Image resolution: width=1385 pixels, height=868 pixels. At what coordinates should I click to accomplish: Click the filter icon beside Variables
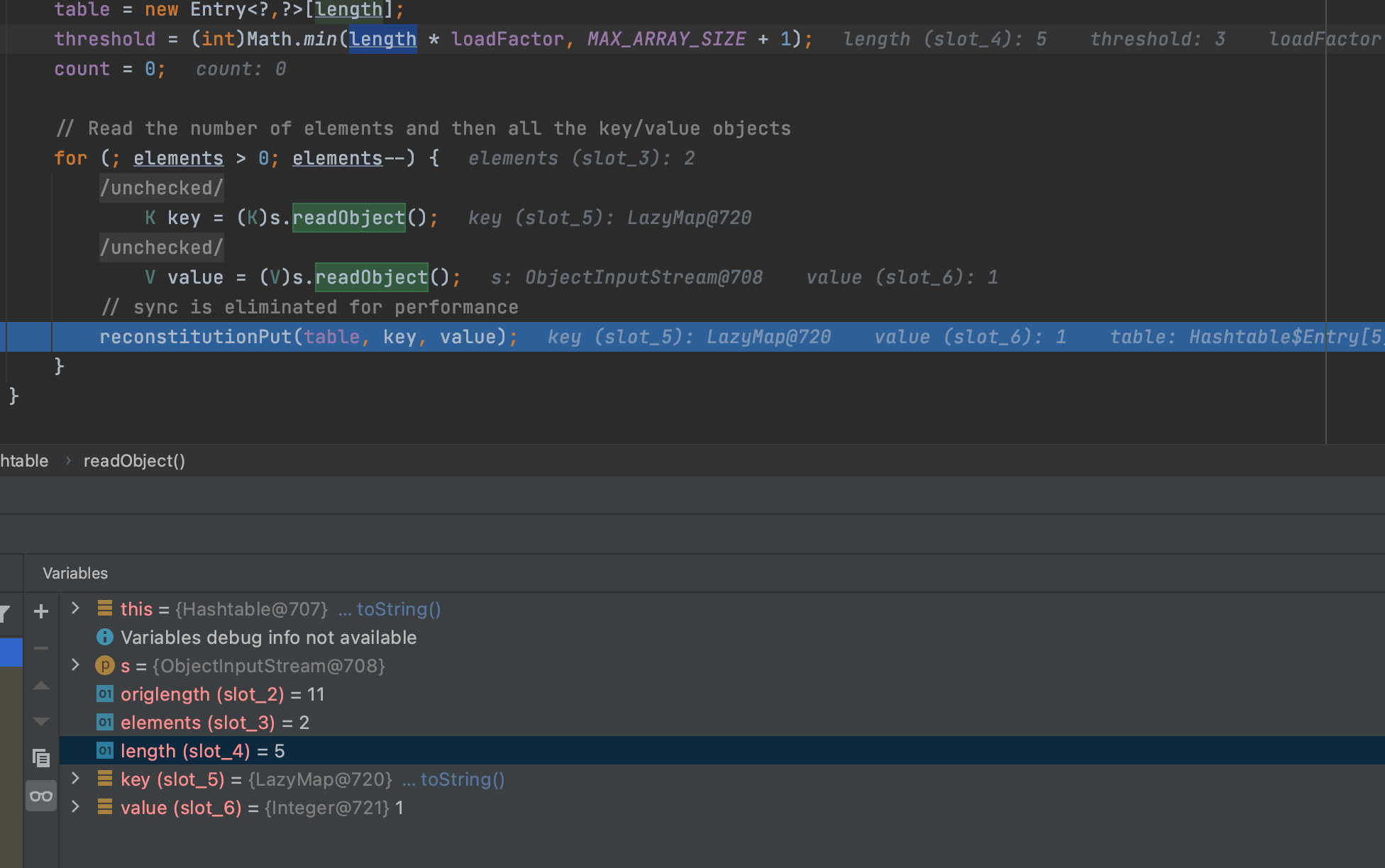[4, 613]
